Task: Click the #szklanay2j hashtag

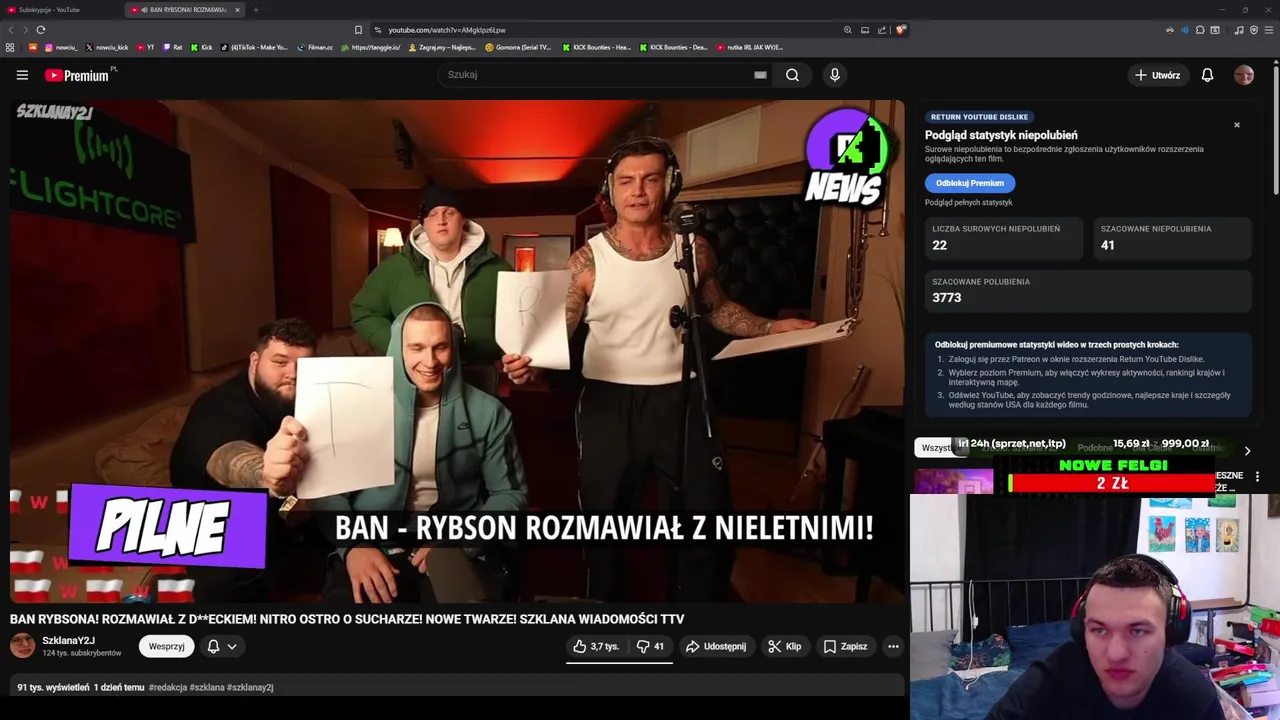Action: tap(250, 688)
